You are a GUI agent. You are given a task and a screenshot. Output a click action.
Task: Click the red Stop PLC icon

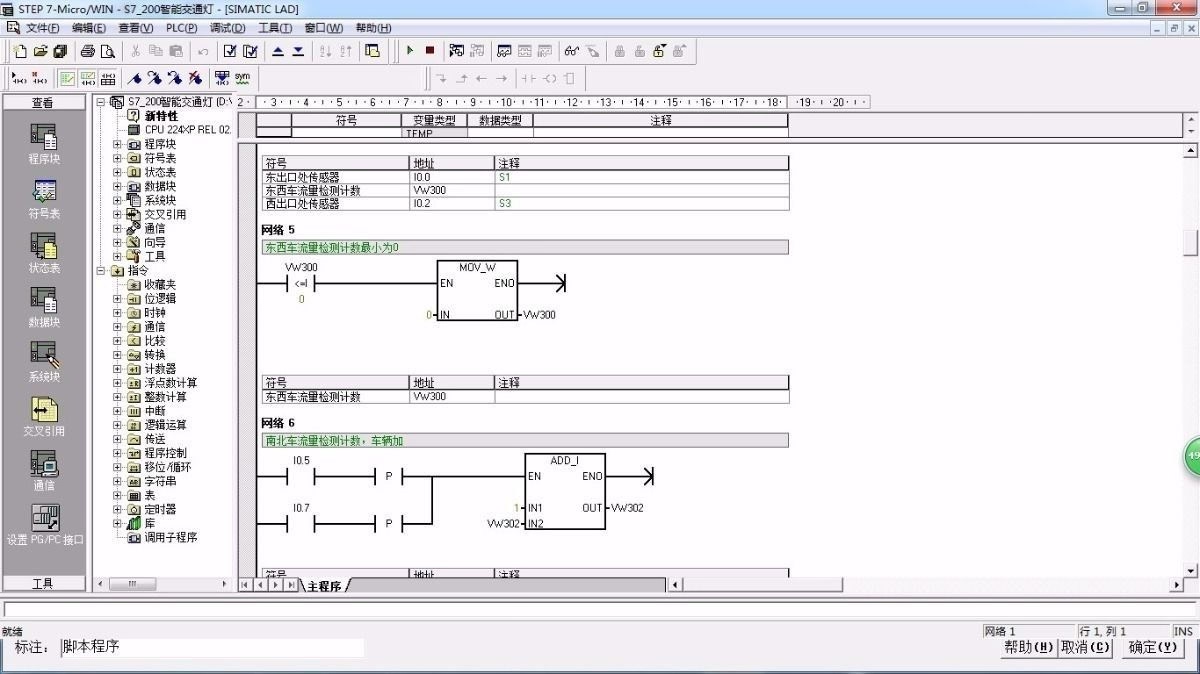pyautogui.click(x=429, y=51)
